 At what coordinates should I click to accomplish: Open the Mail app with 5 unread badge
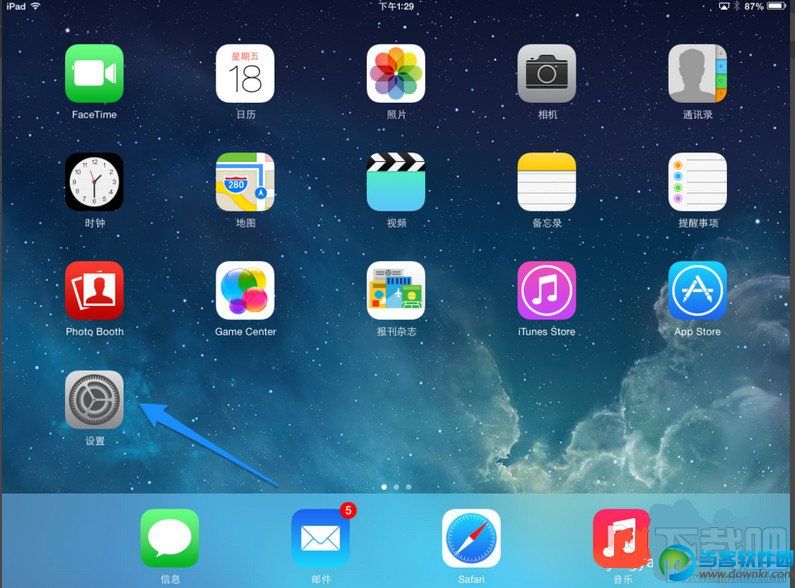click(320, 538)
